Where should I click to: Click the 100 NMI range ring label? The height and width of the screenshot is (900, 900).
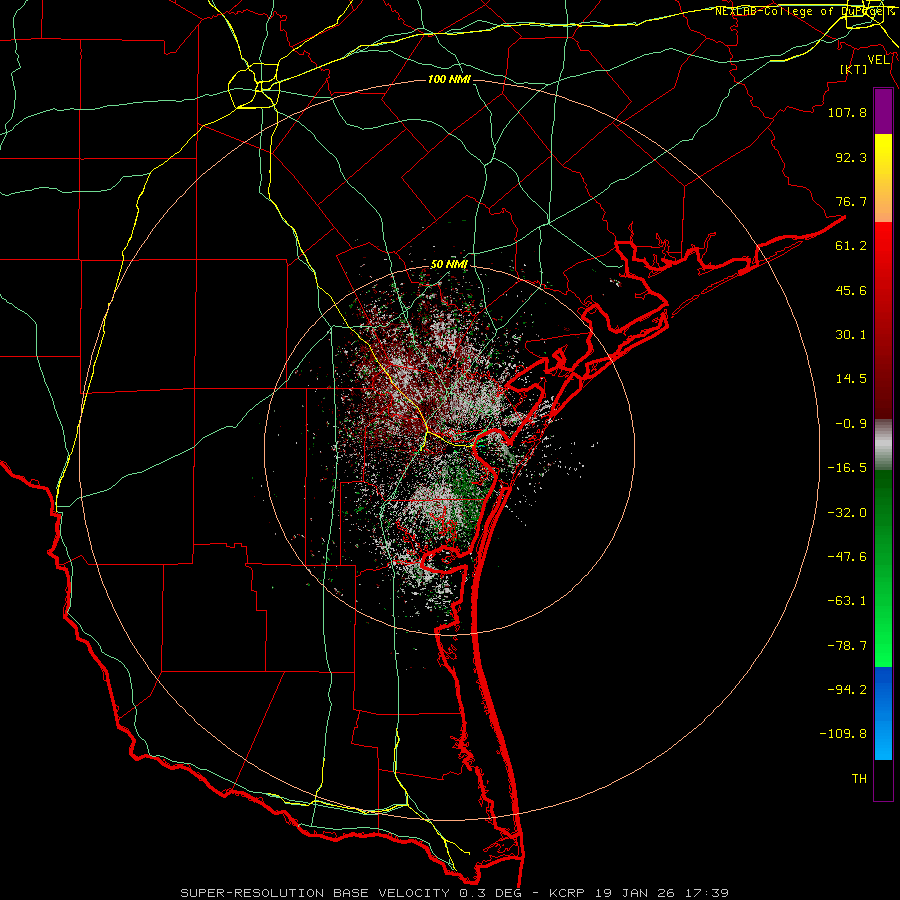(449, 79)
